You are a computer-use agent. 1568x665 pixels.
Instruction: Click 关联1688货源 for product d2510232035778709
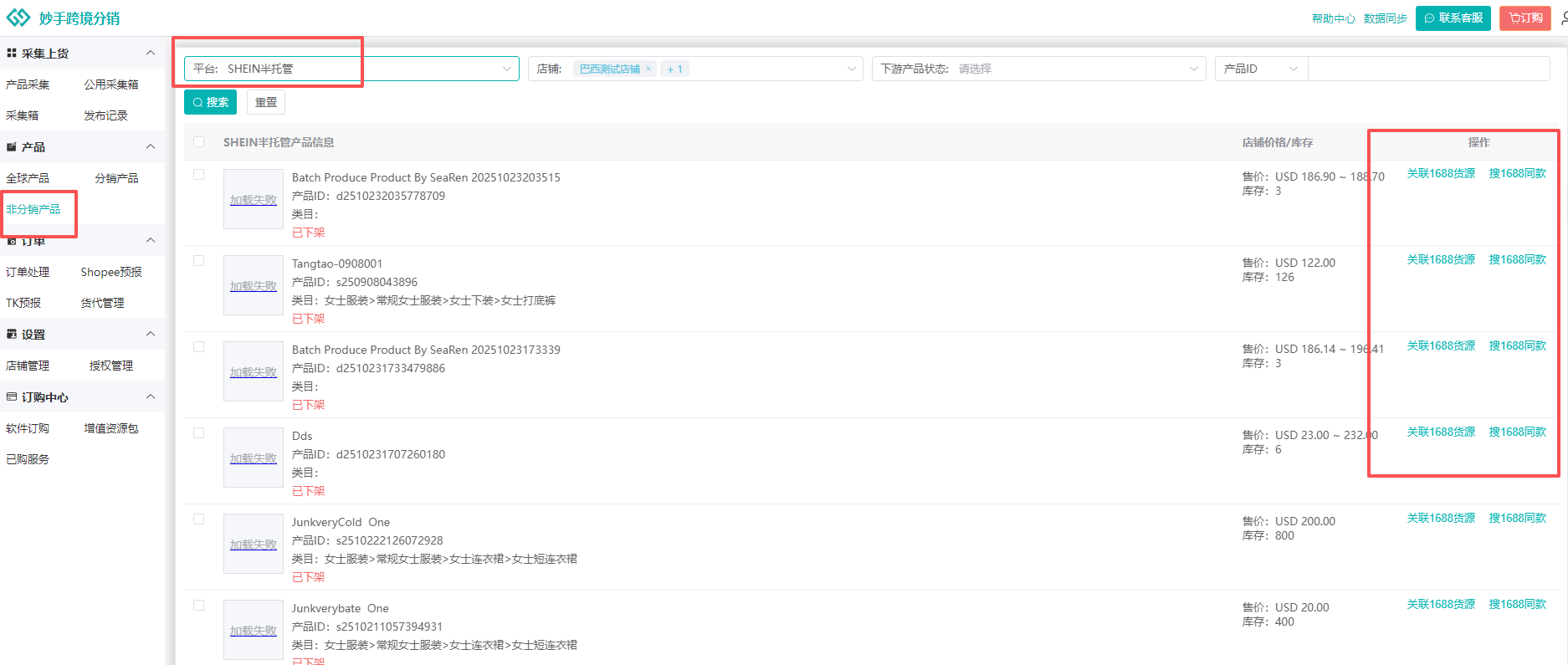1441,174
